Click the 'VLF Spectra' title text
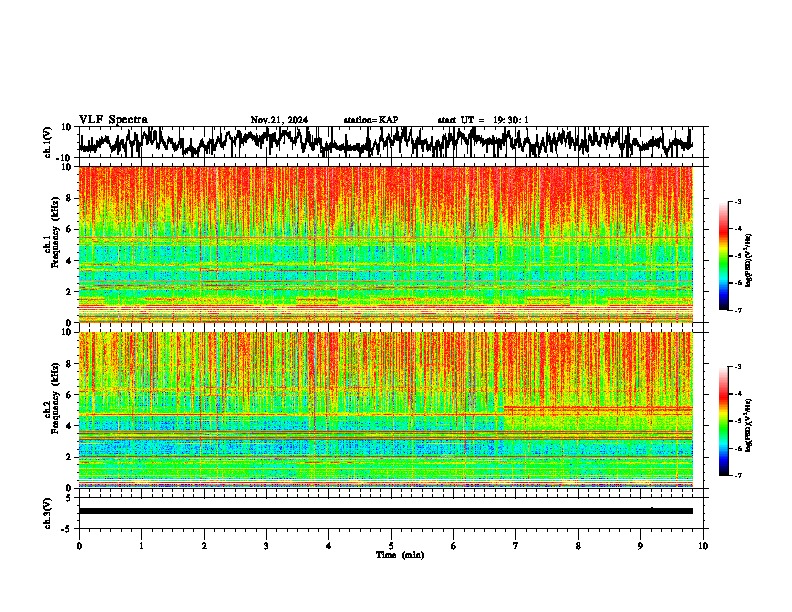The image size is (792, 612). point(113,120)
